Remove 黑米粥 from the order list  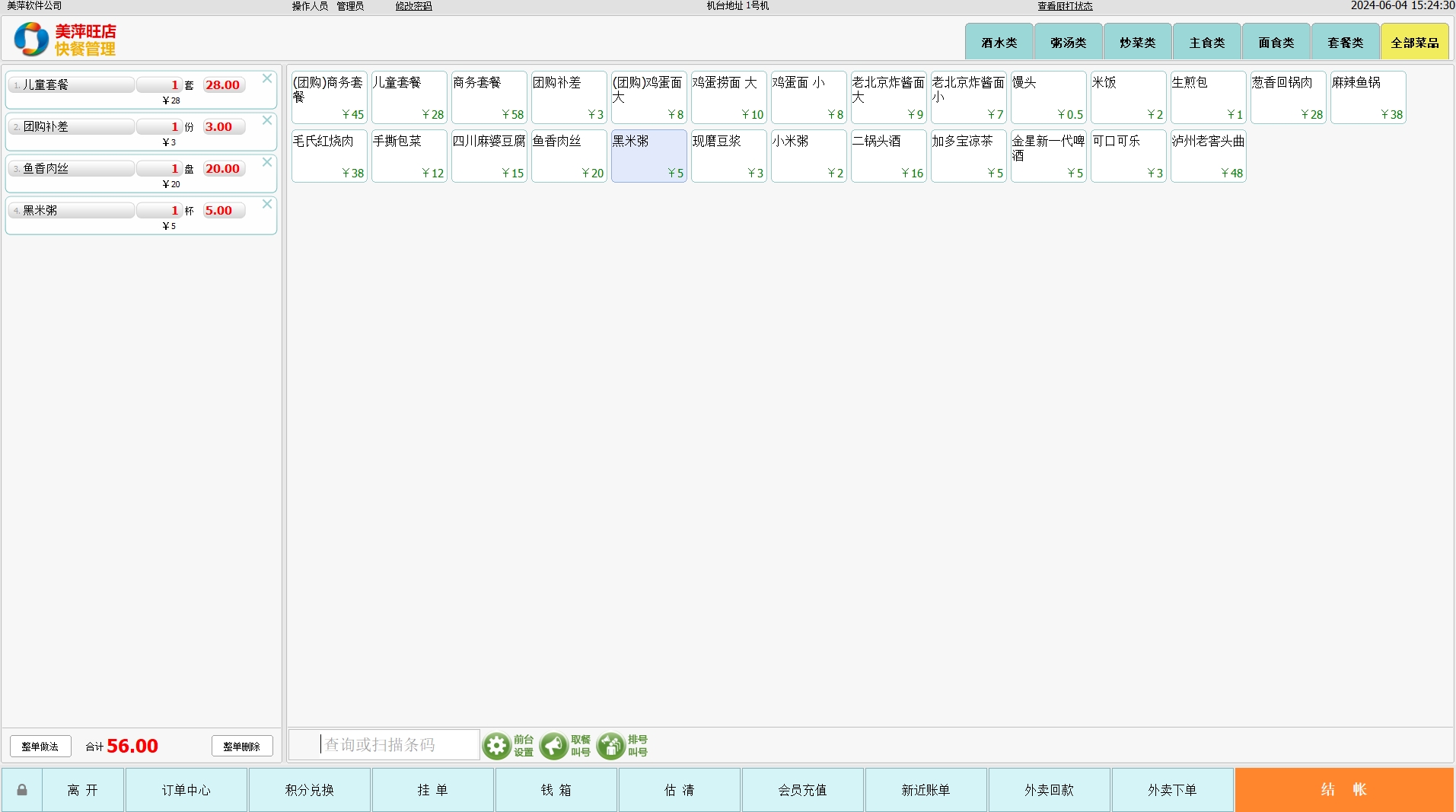tap(267, 204)
